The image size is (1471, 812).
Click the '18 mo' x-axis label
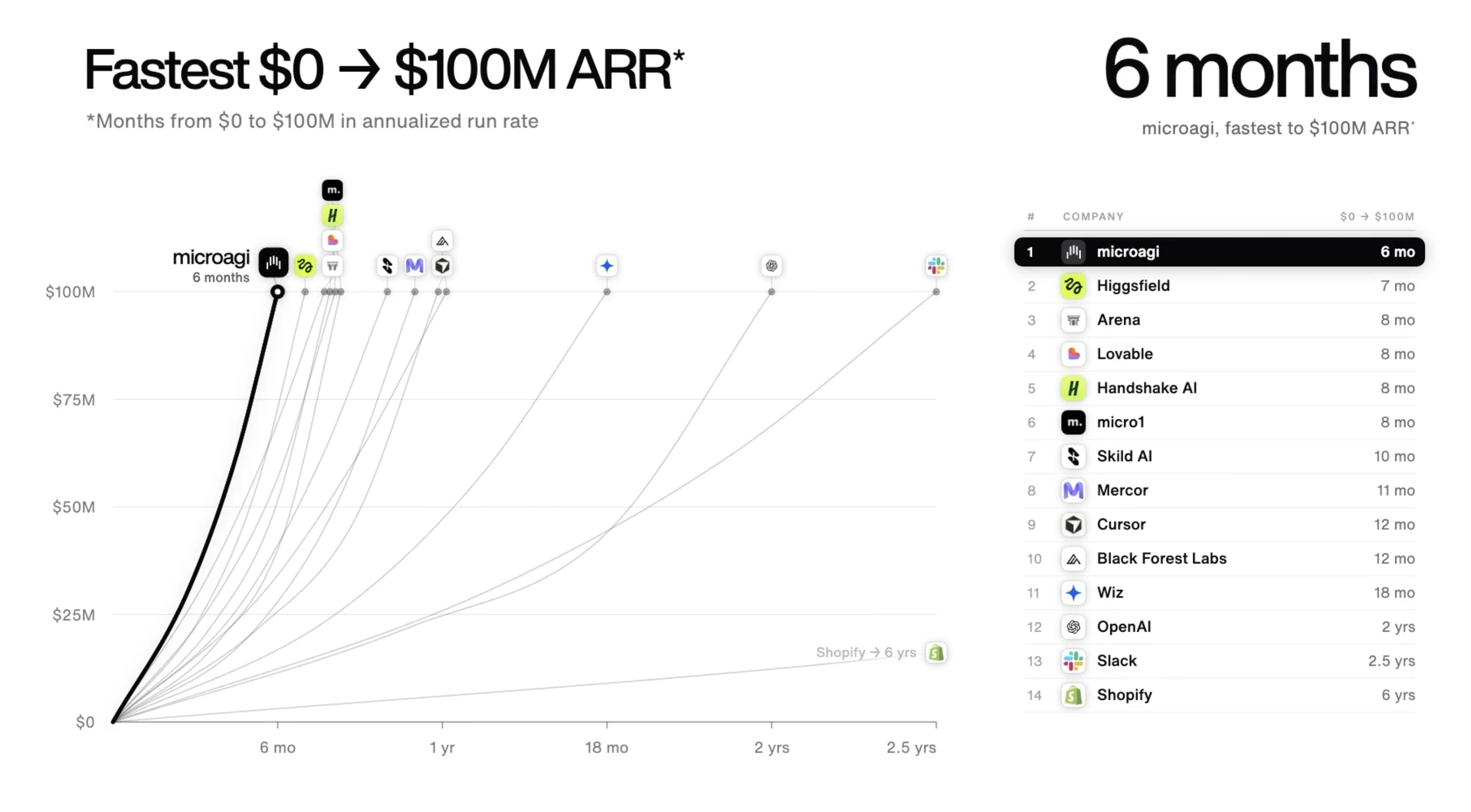(607, 748)
